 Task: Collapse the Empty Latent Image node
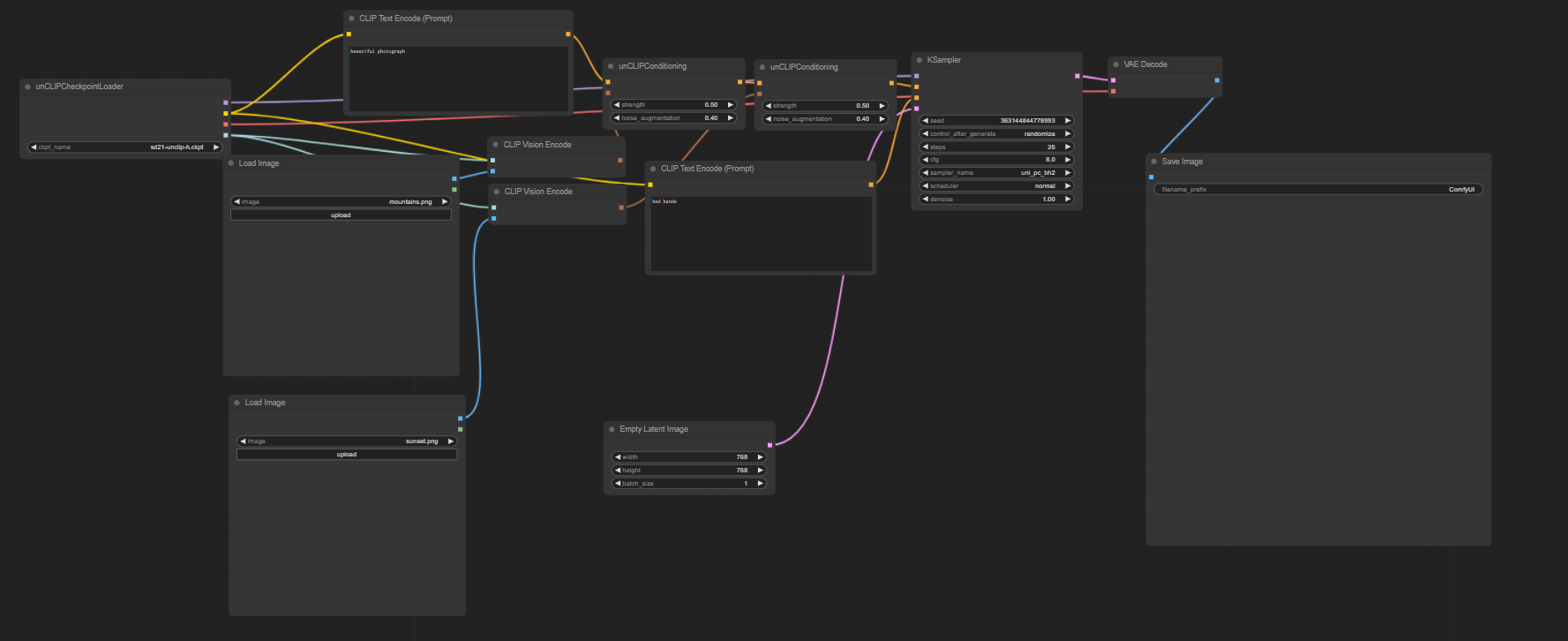[611, 429]
